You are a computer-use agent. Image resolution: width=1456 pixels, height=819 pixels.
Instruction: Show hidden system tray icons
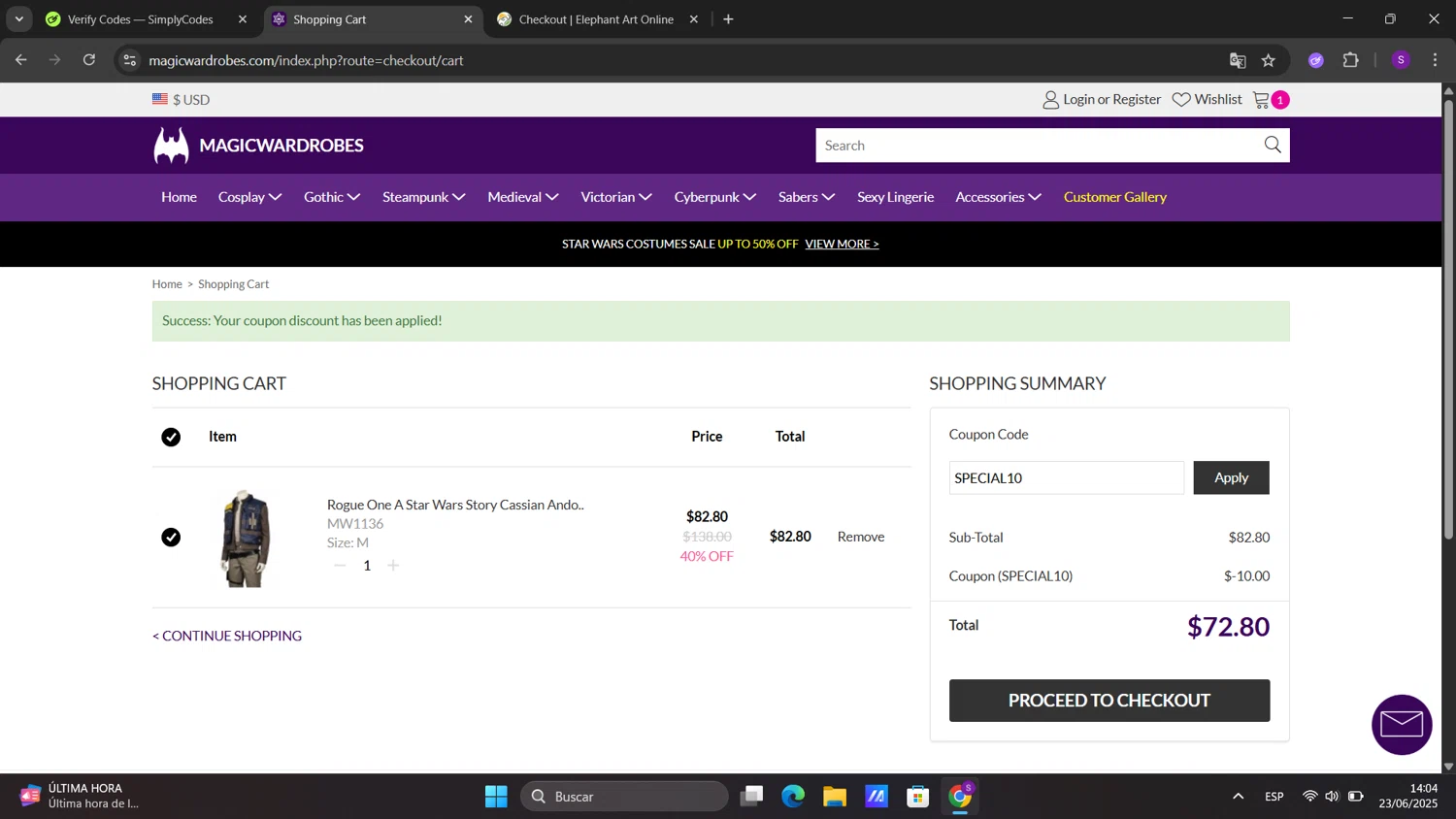coord(1238,797)
